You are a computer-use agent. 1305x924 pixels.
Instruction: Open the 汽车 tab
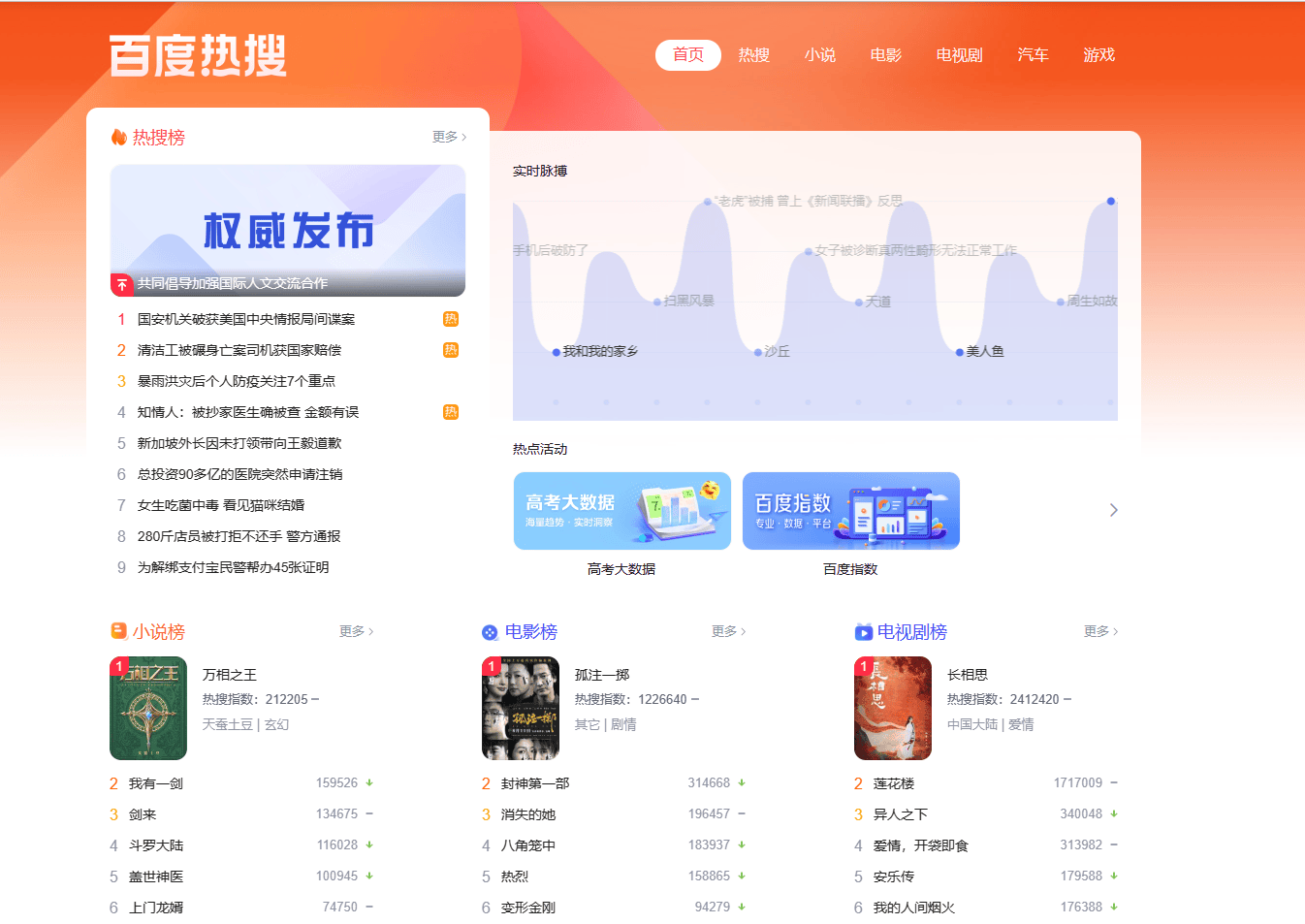click(1034, 55)
